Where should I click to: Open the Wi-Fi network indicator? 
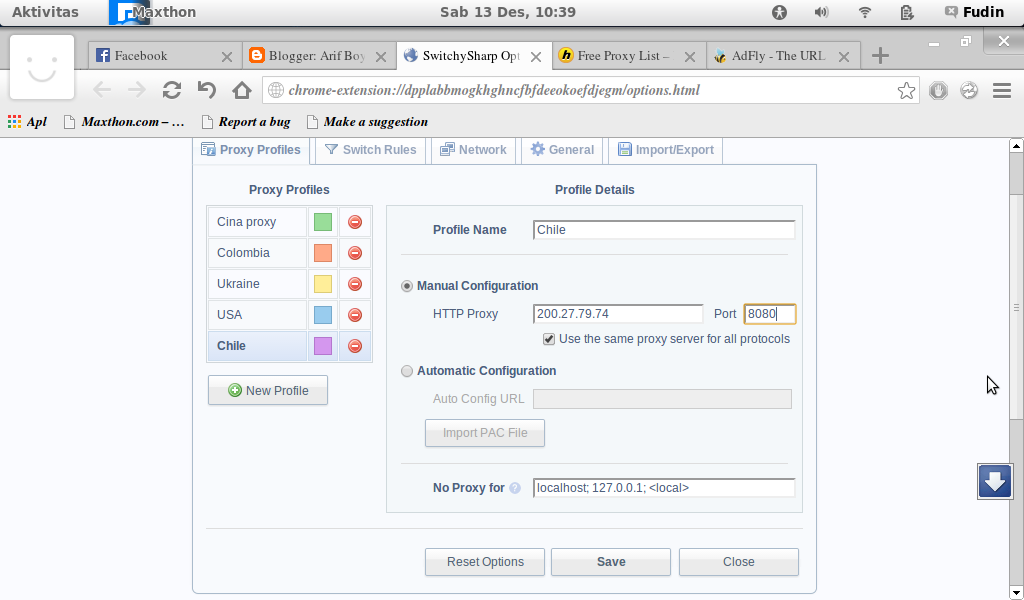click(865, 12)
